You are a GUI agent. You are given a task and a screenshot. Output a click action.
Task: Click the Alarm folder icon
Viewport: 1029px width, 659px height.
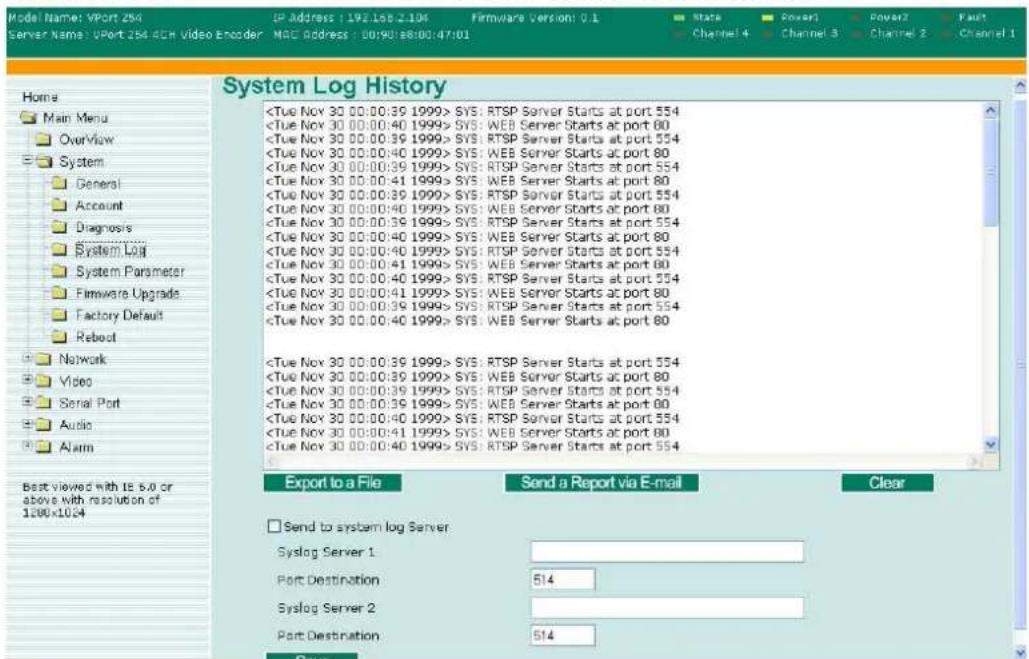tap(44, 447)
